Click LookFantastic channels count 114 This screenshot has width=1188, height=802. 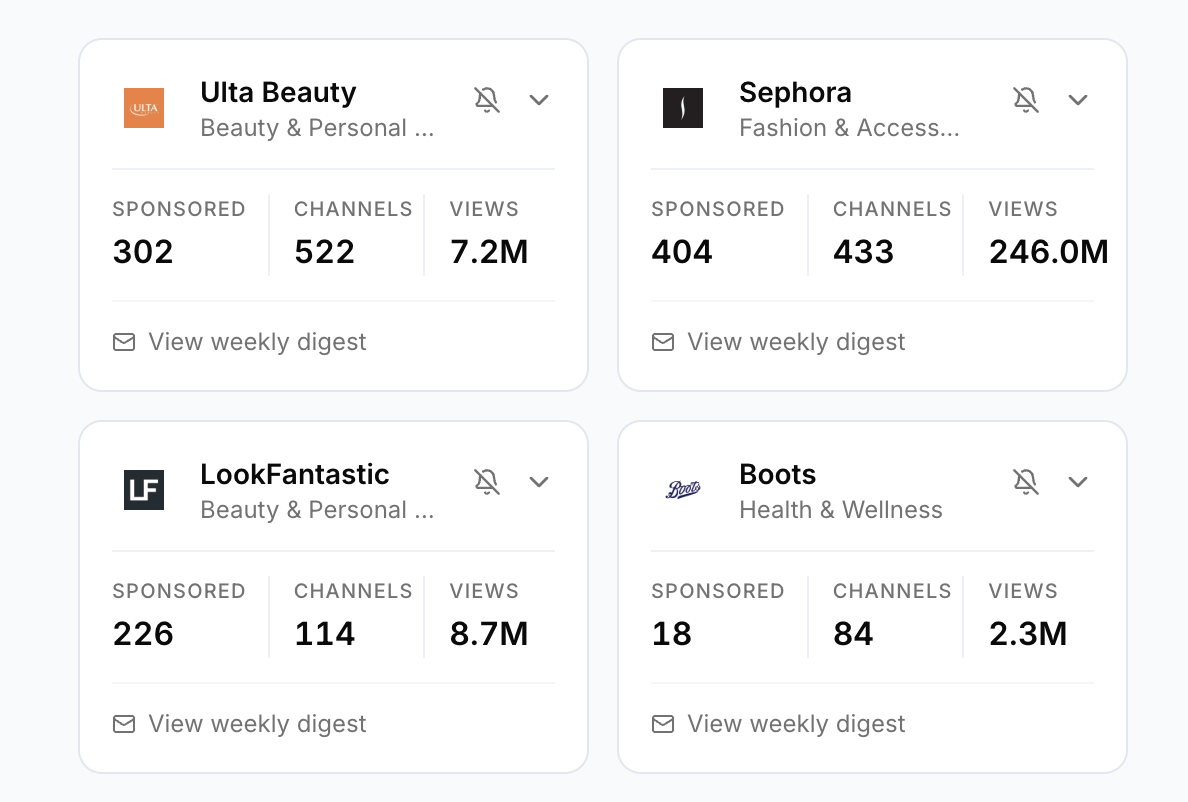click(324, 633)
